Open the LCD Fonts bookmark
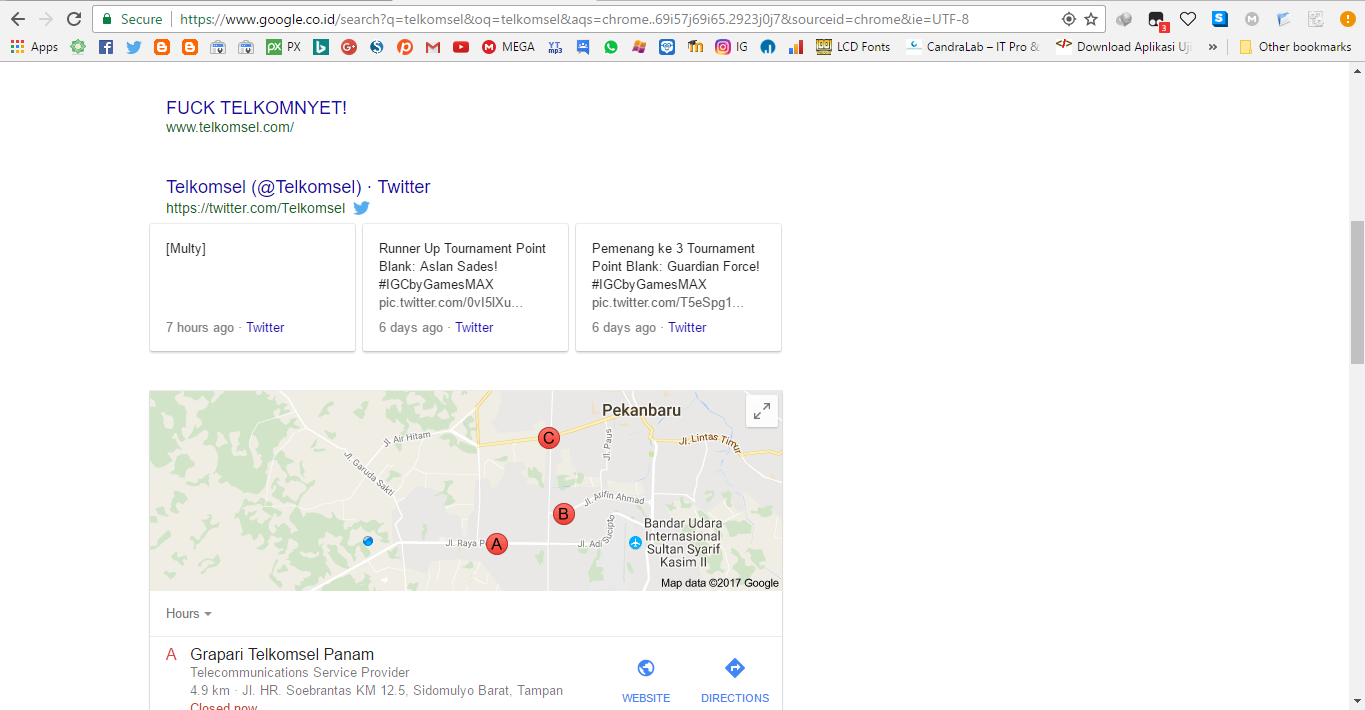 tap(853, 46)
